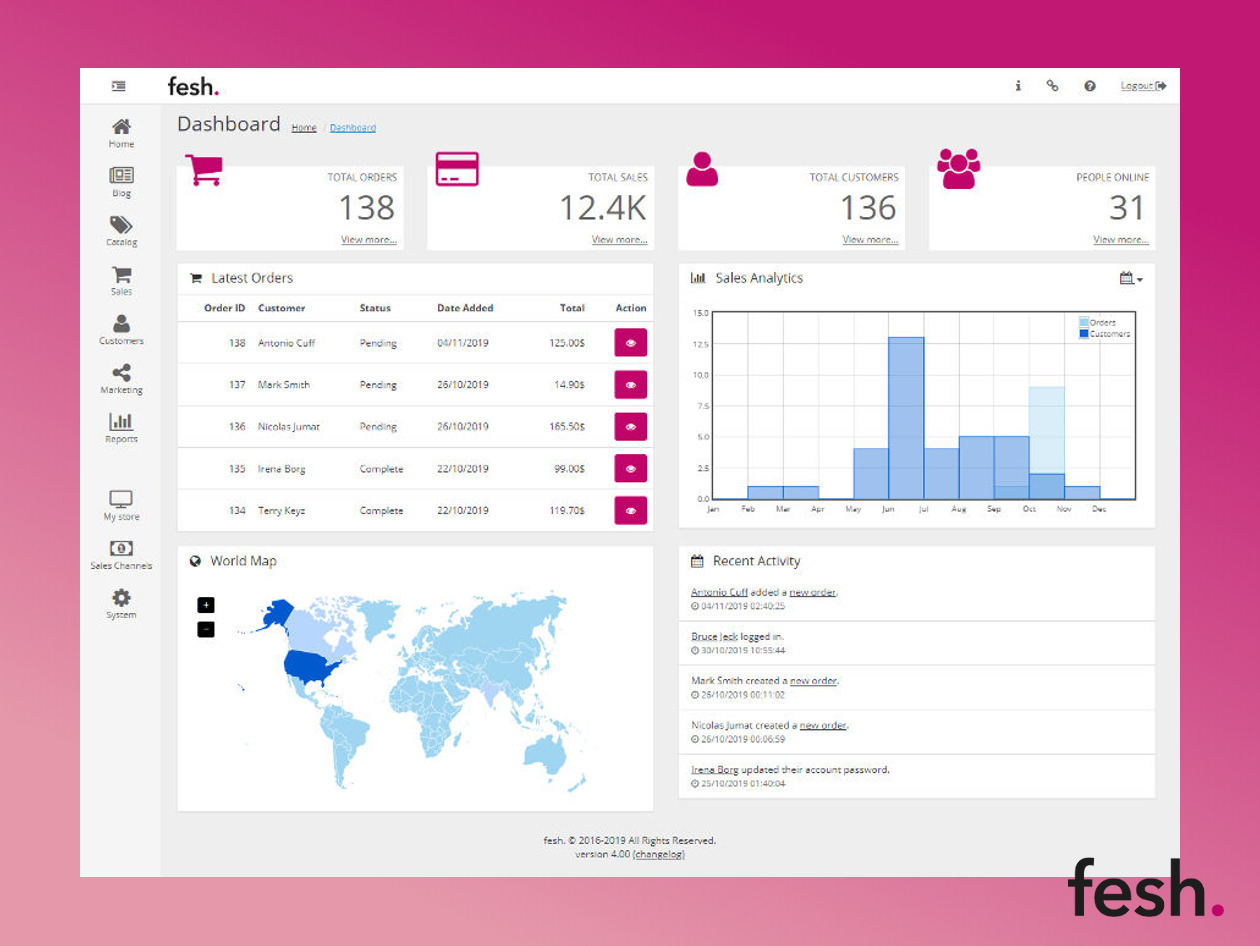Click the Logout link
Image resolution: width=1260 pixels, height=946 pixels.
point(1143,86)
